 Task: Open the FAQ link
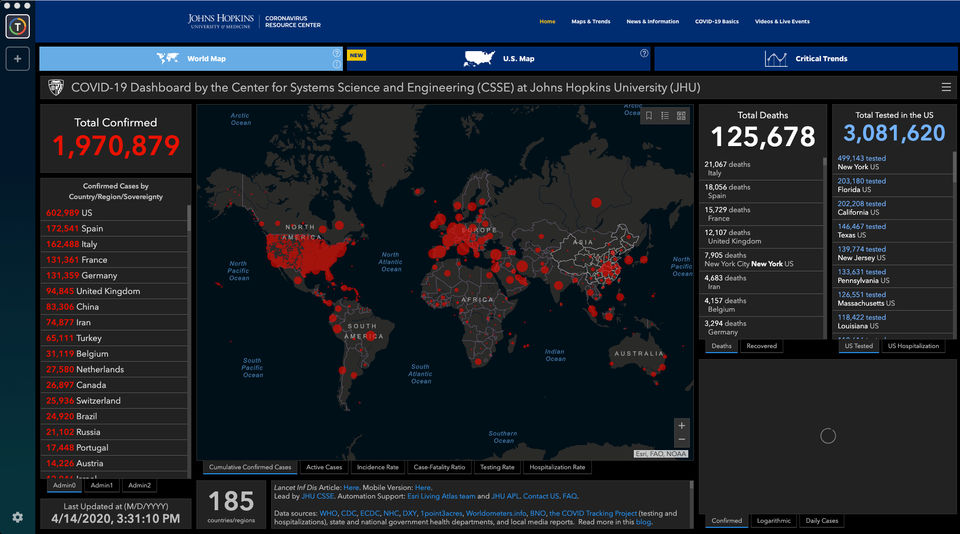pyautogui.click(x=569, y=496)
